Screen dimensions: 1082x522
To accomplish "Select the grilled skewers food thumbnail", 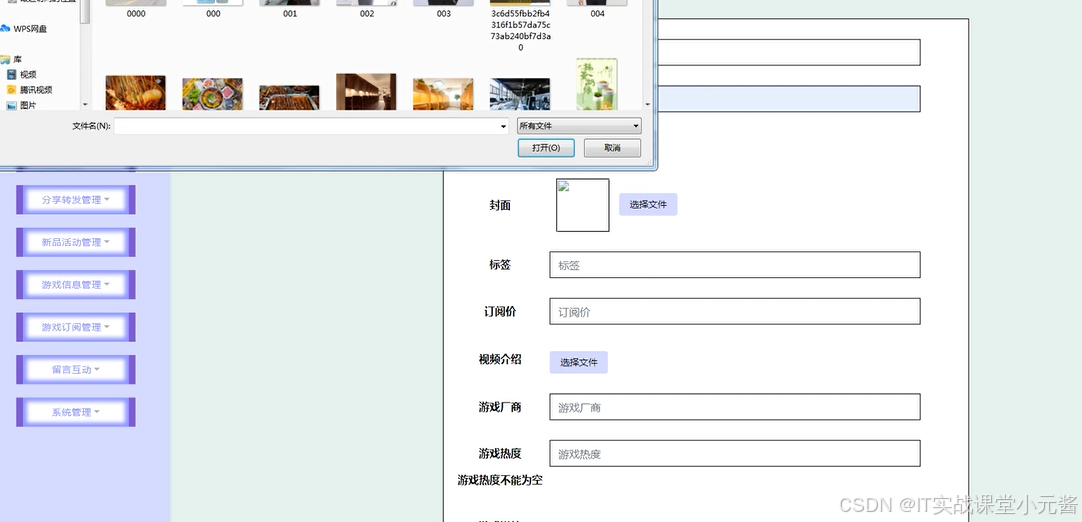I will pos(136,93).
